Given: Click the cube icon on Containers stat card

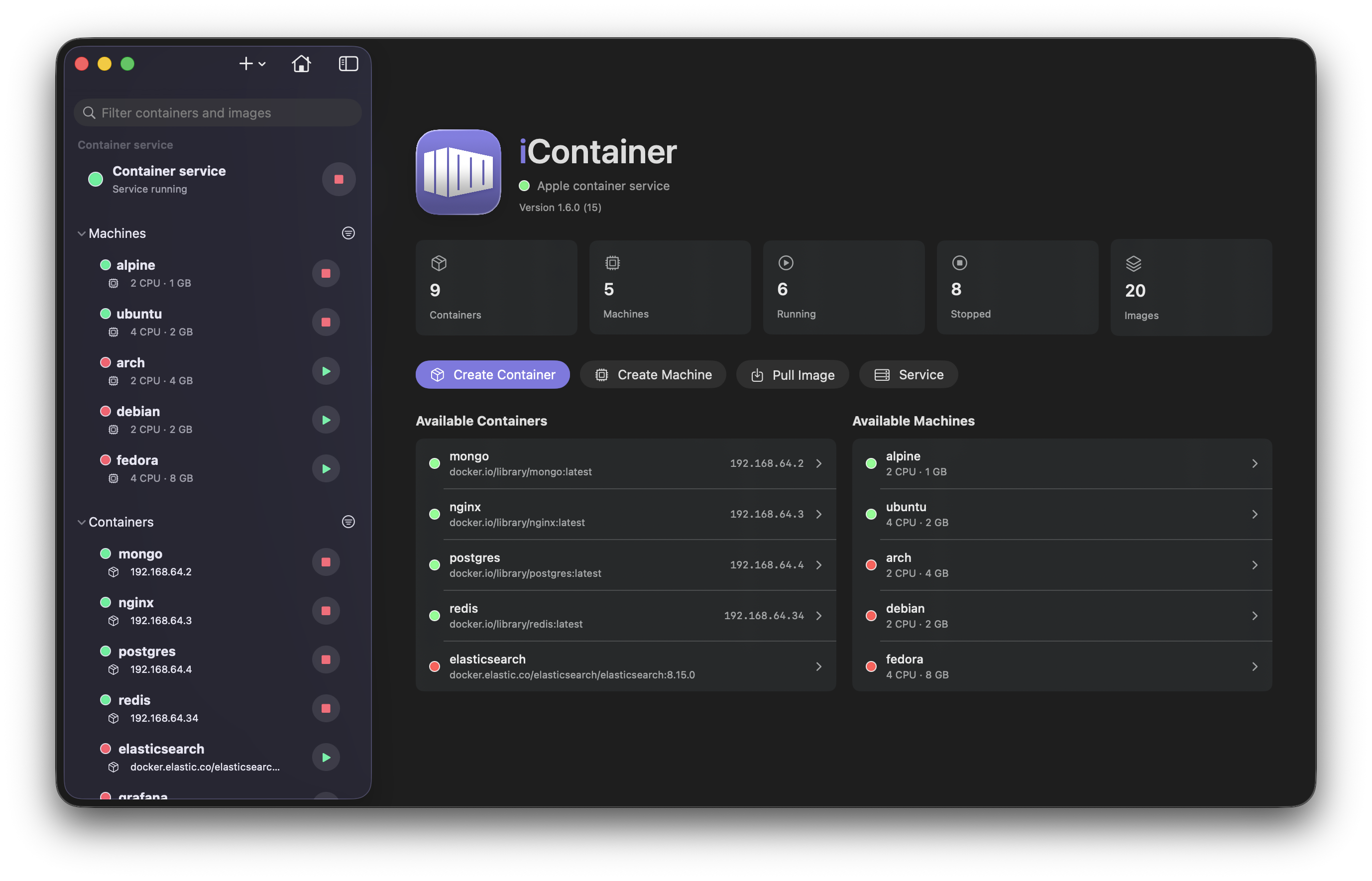Looking at the screenshot, I should coord(438,263).
